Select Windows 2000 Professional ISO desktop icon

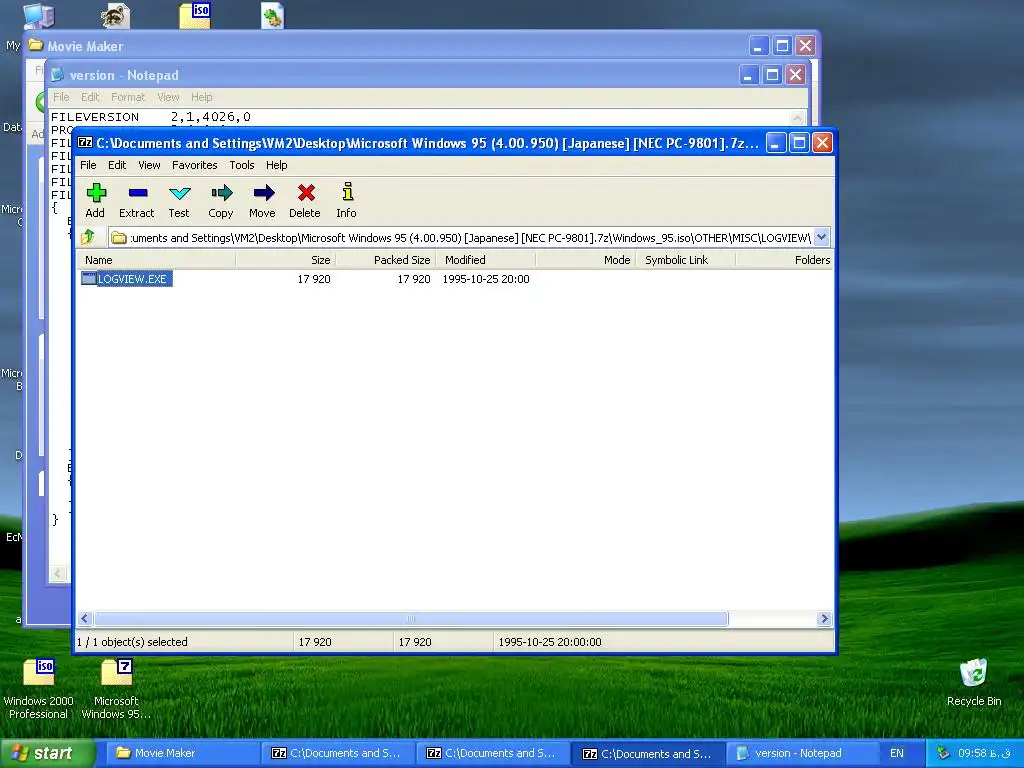[x=39, y=674]
